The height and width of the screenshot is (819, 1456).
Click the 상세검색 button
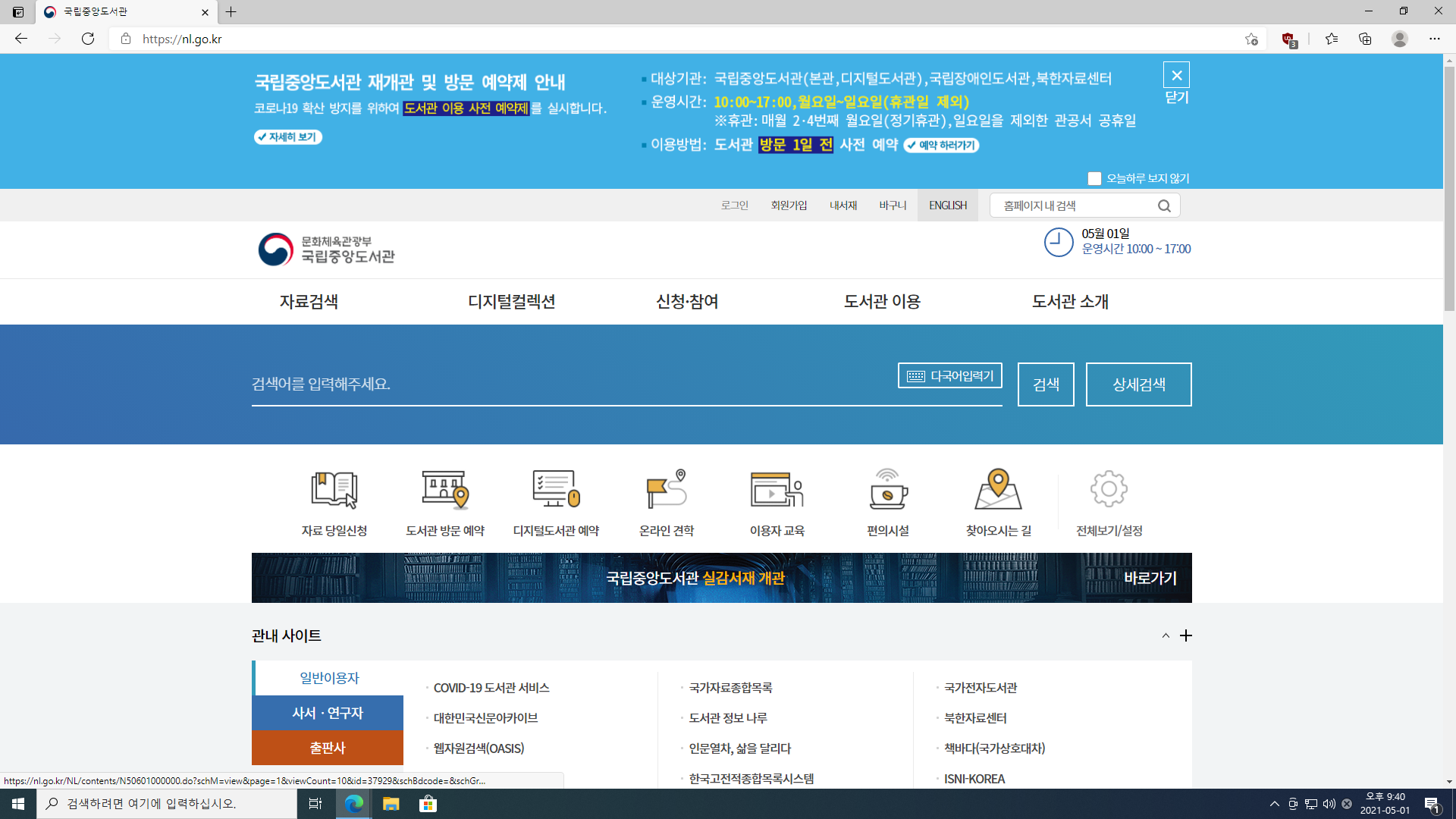click(1138, 384)
